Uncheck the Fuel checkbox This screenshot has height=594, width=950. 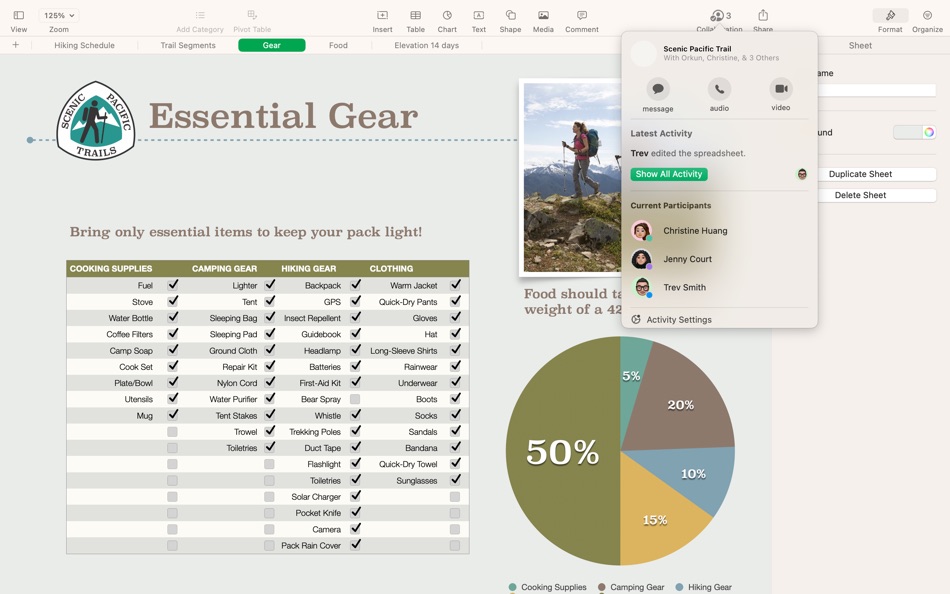[x=173, y=284]
